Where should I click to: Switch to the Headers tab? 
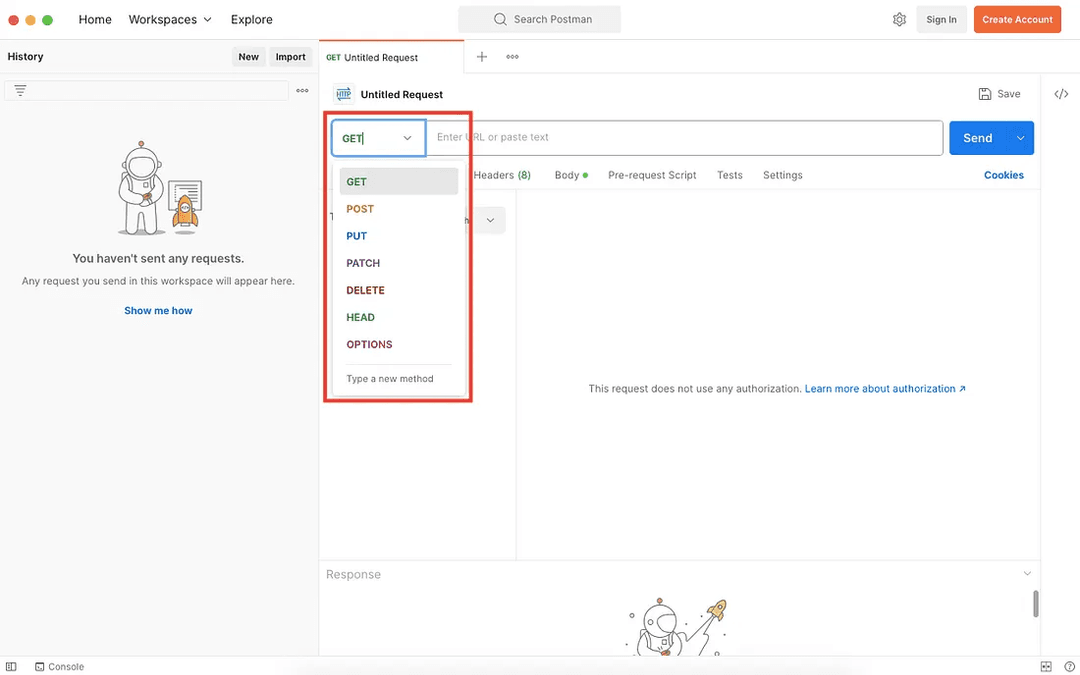pos(502,175)
